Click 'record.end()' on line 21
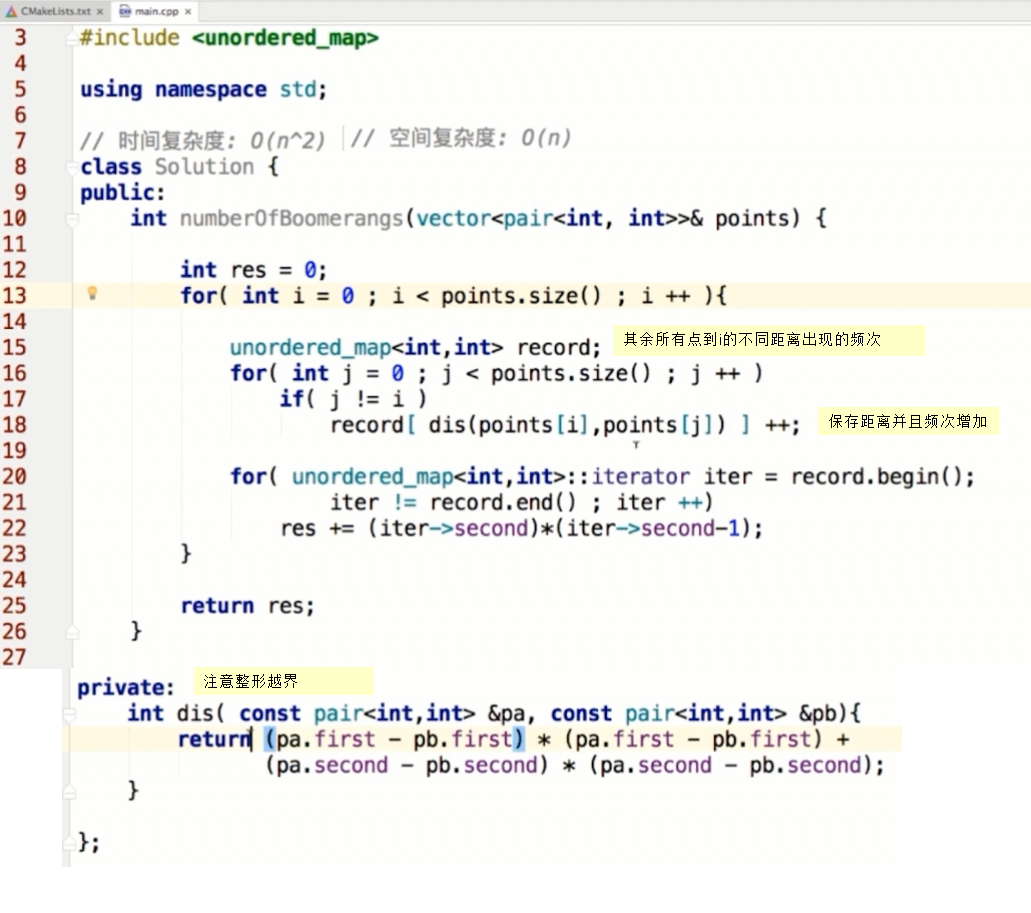The image size is (1031, 913). (x=503, y=503)
